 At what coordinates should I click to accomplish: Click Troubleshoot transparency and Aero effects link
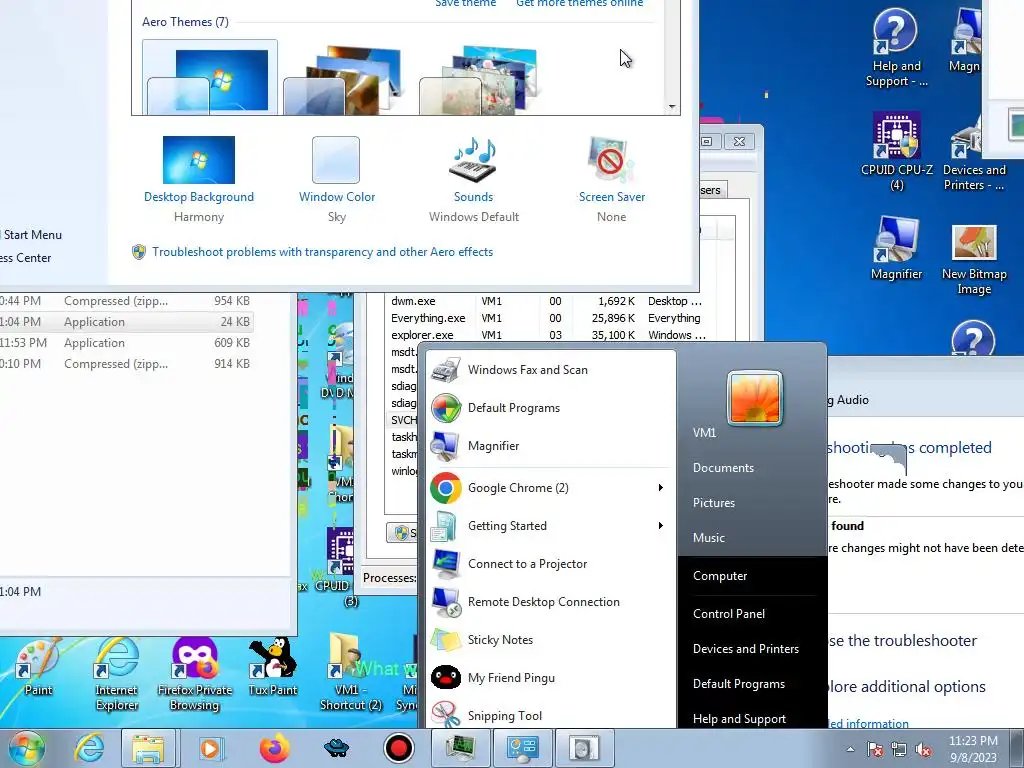(322, 252)
